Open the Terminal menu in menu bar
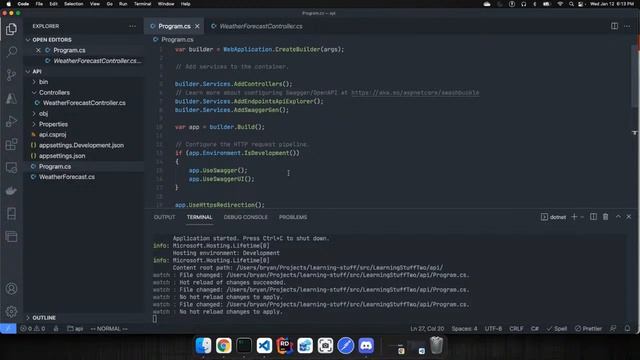Screen dimensions: 640x360 (x=142, y=4)
